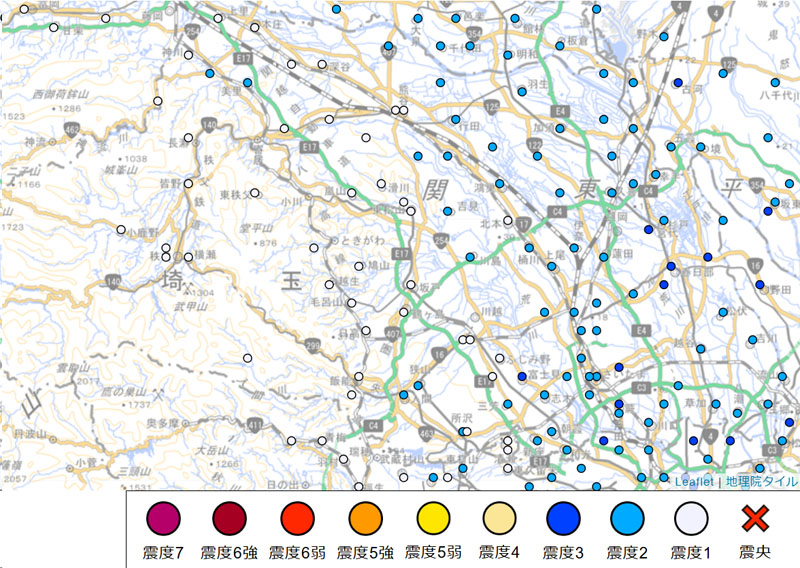
Task: Select the white marker beside 鳩山
Action: pos(359,266)
